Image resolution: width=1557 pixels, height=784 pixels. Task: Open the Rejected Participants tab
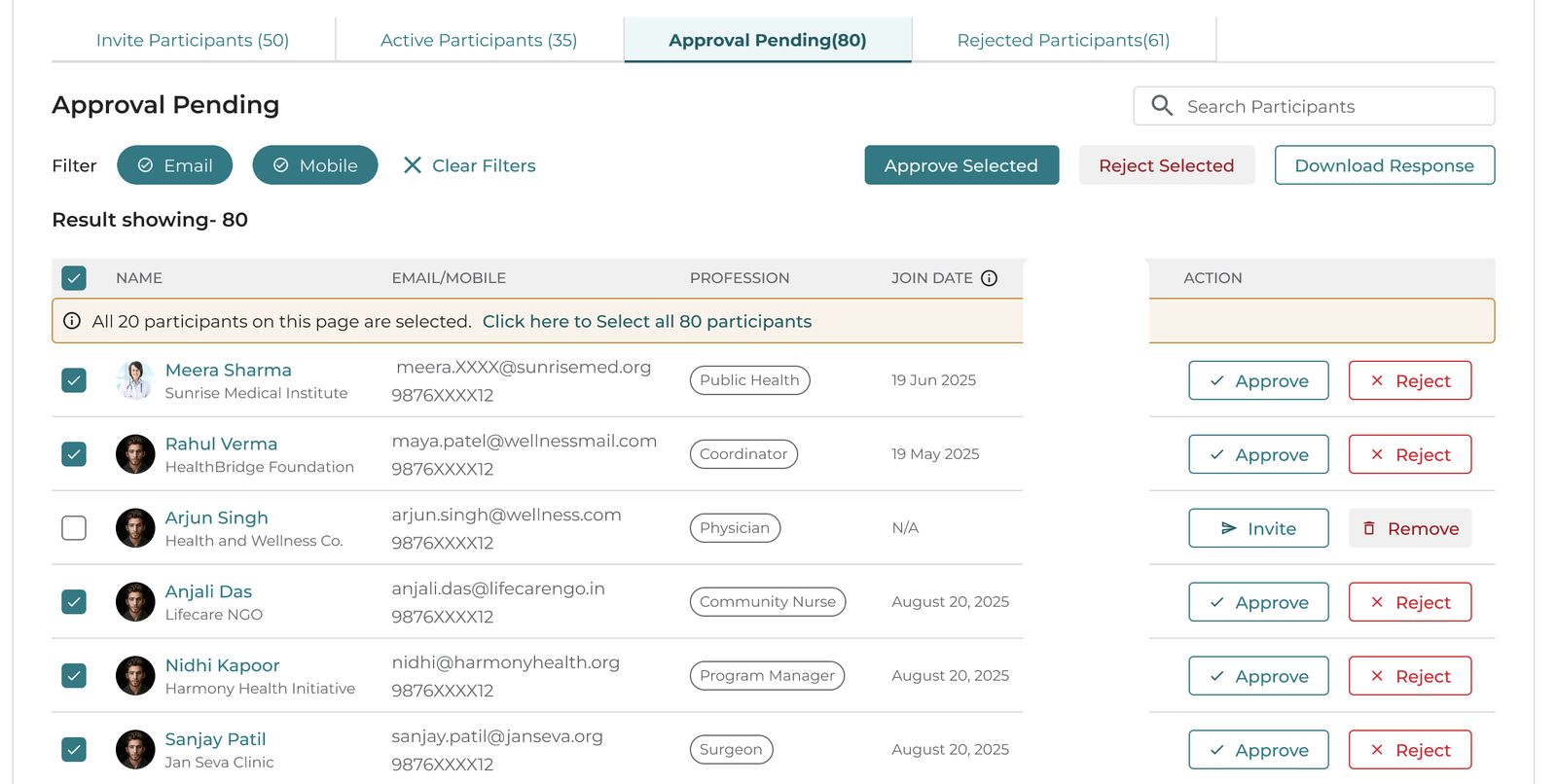pos(1064,40)
